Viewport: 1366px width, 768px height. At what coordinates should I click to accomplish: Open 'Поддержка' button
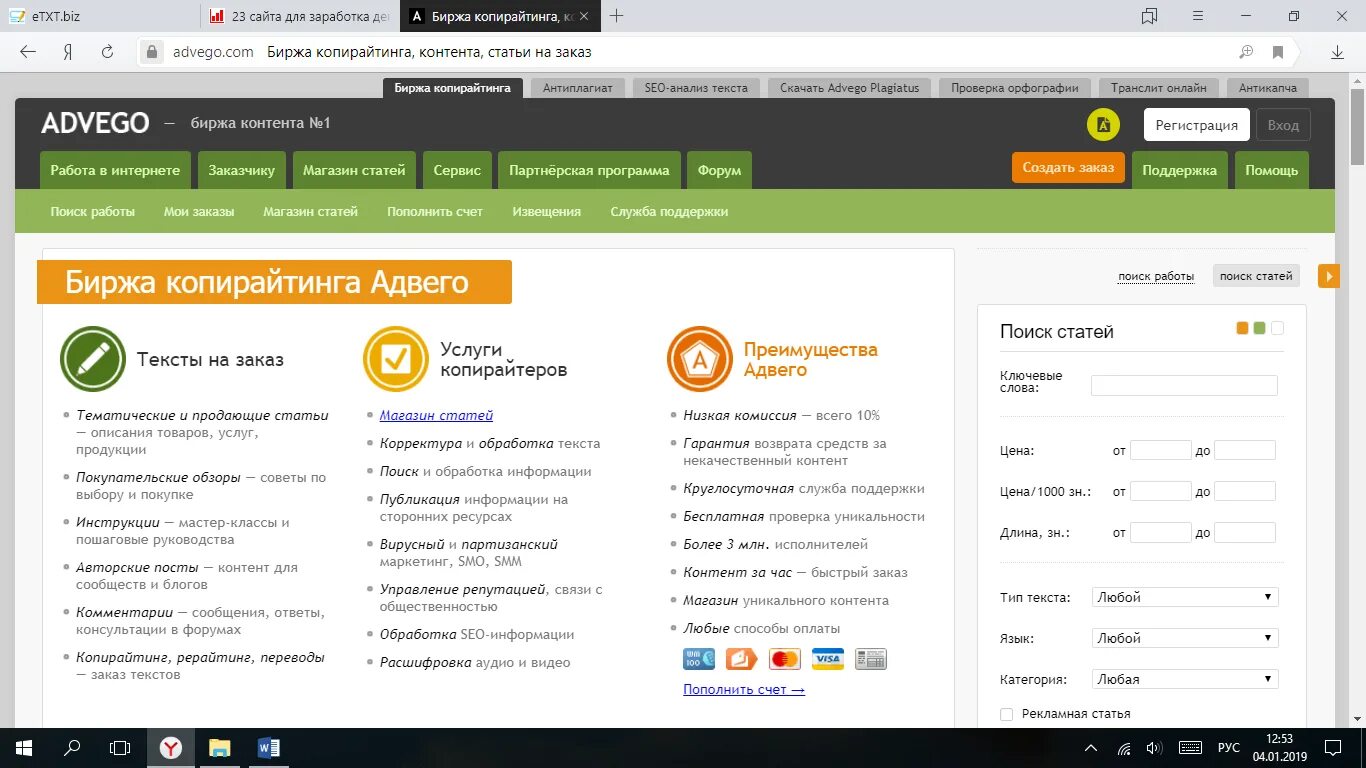[x=1180, y=170]
